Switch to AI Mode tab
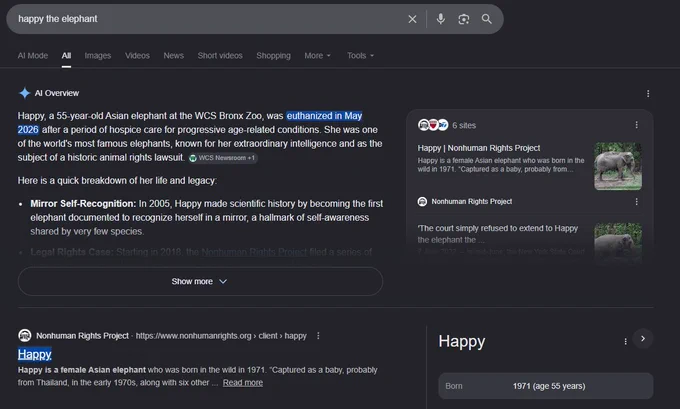 point(33,56)
